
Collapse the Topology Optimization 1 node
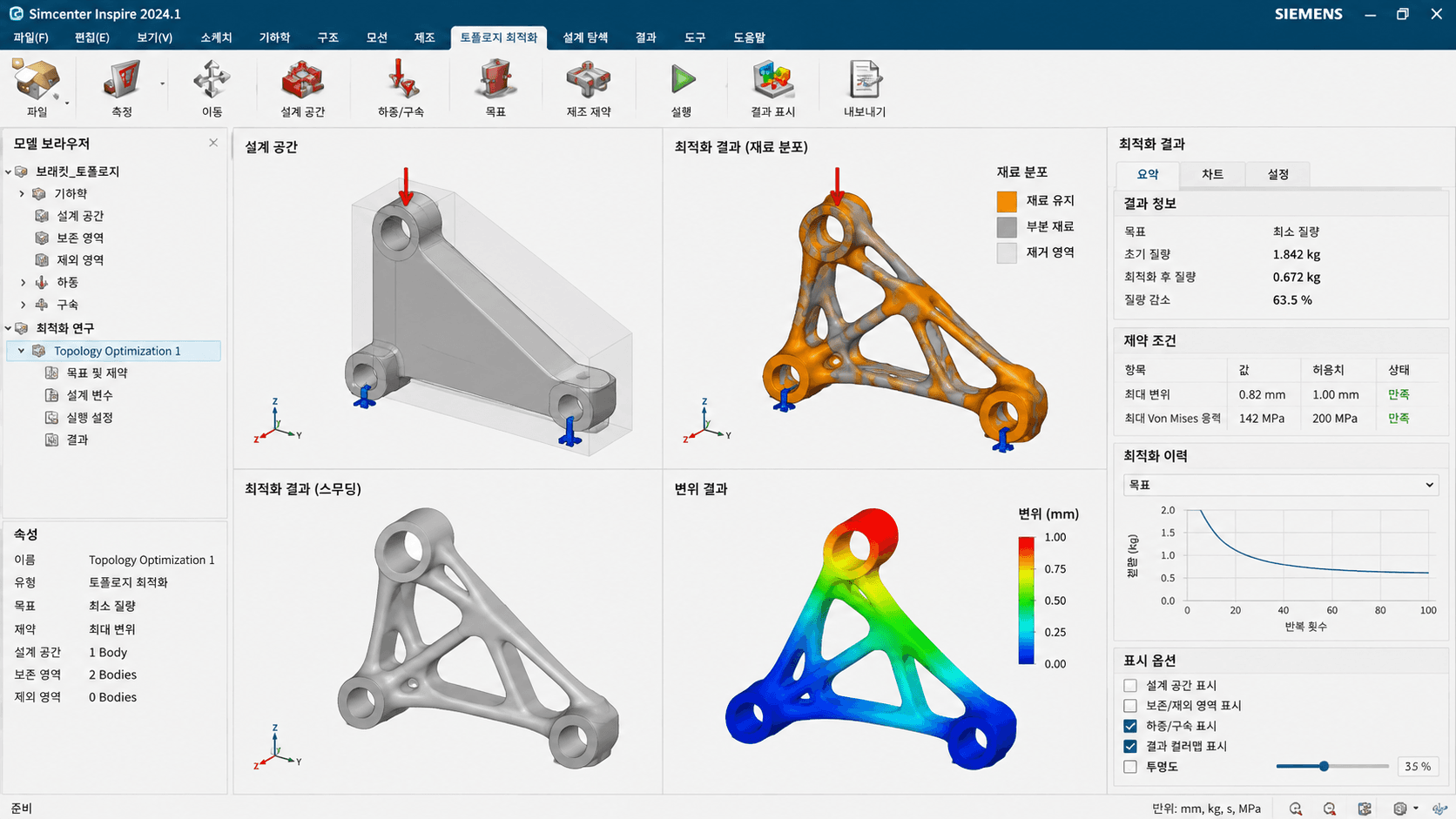[22, 351]
